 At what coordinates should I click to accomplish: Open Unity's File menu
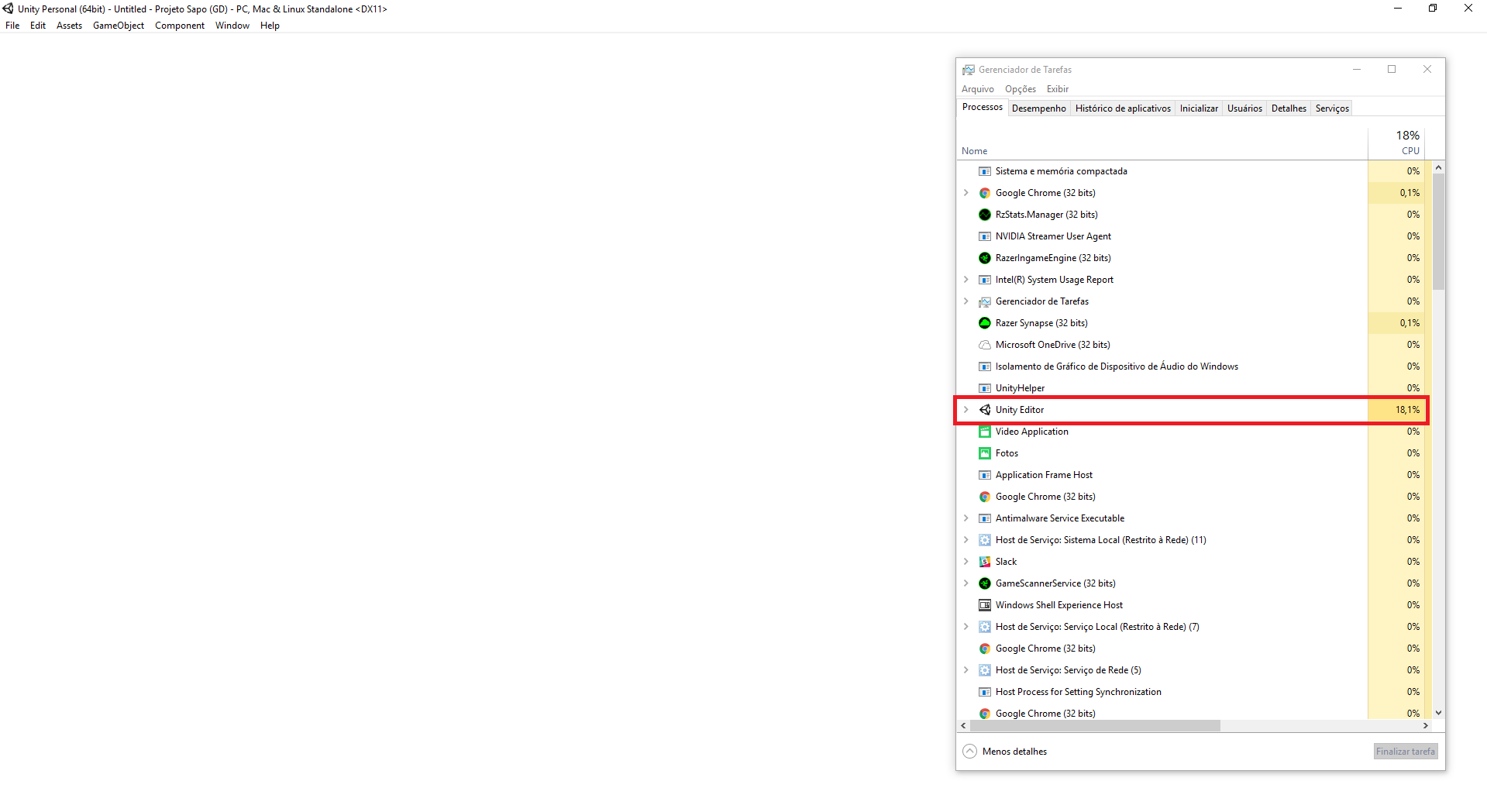click(x=12, y=26)
